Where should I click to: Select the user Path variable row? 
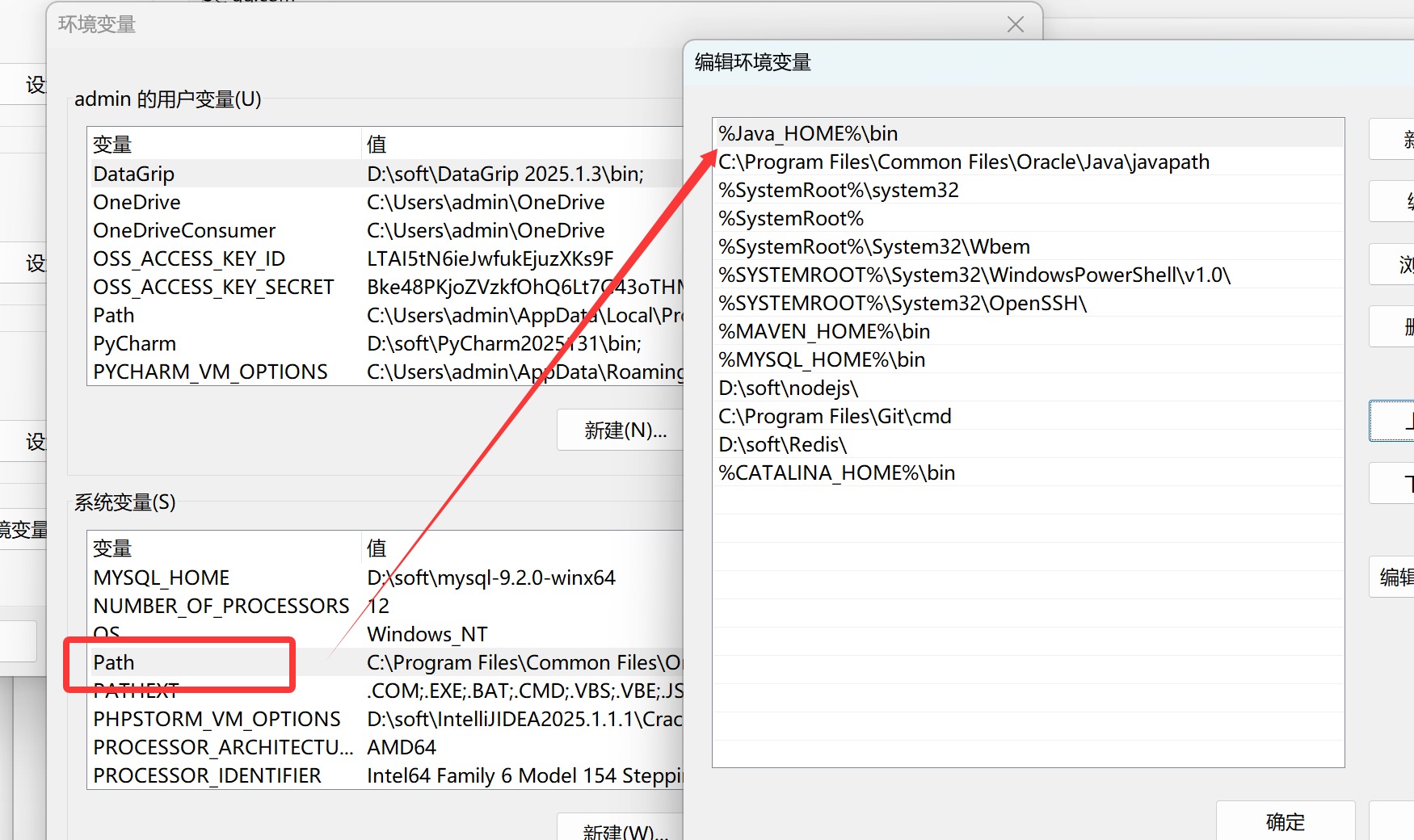point(114,316)
